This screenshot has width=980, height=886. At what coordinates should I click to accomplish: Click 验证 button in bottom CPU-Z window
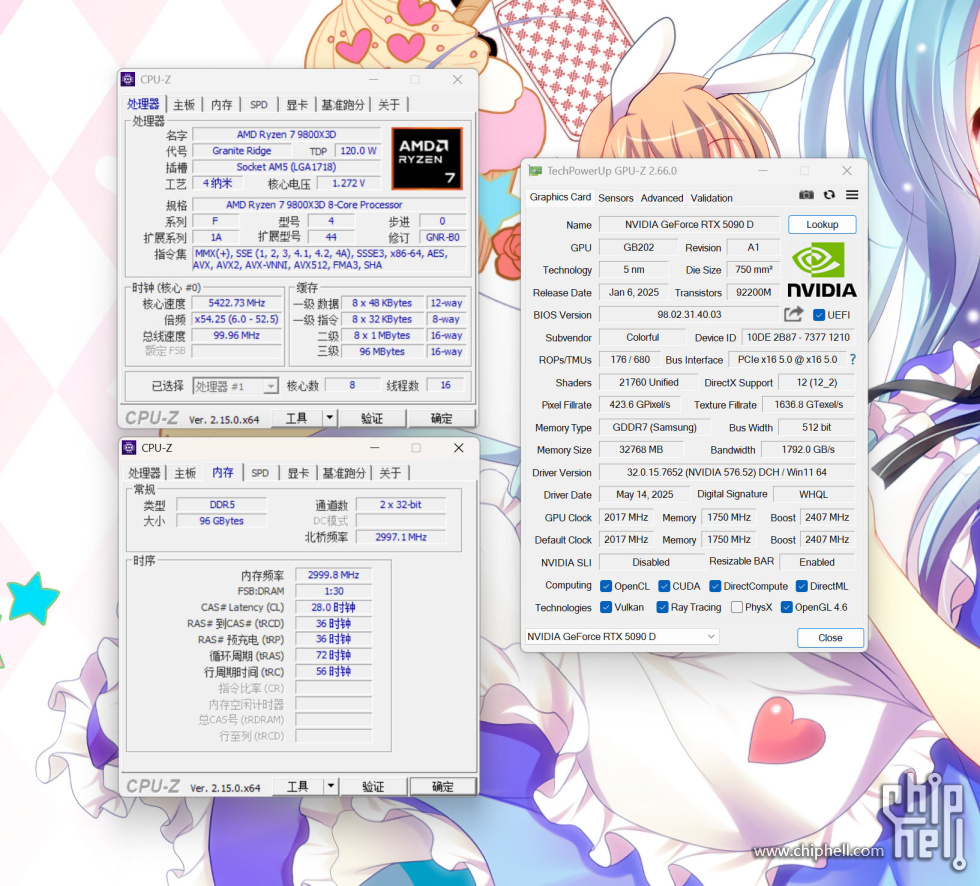(373, 787)
